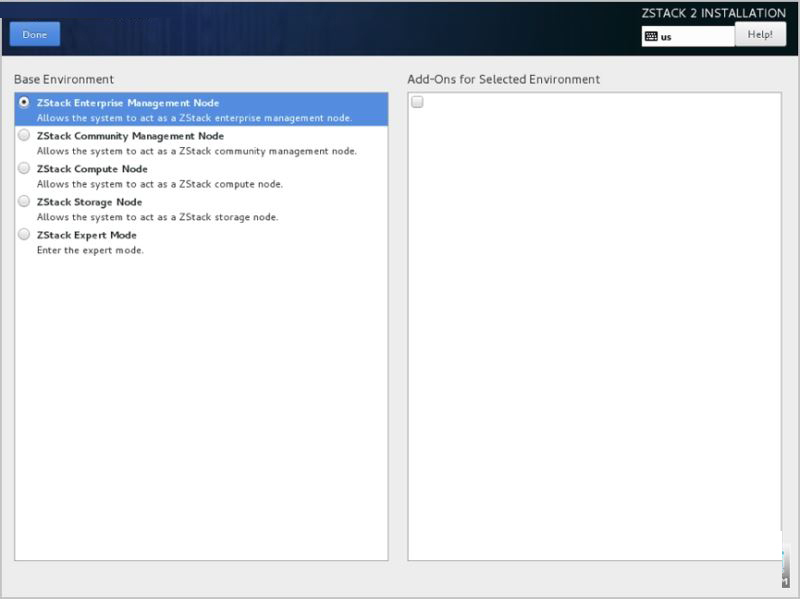The width and height of the screenshot is (800, 599).
Task: Click the Done button
Action: (35, 34)
